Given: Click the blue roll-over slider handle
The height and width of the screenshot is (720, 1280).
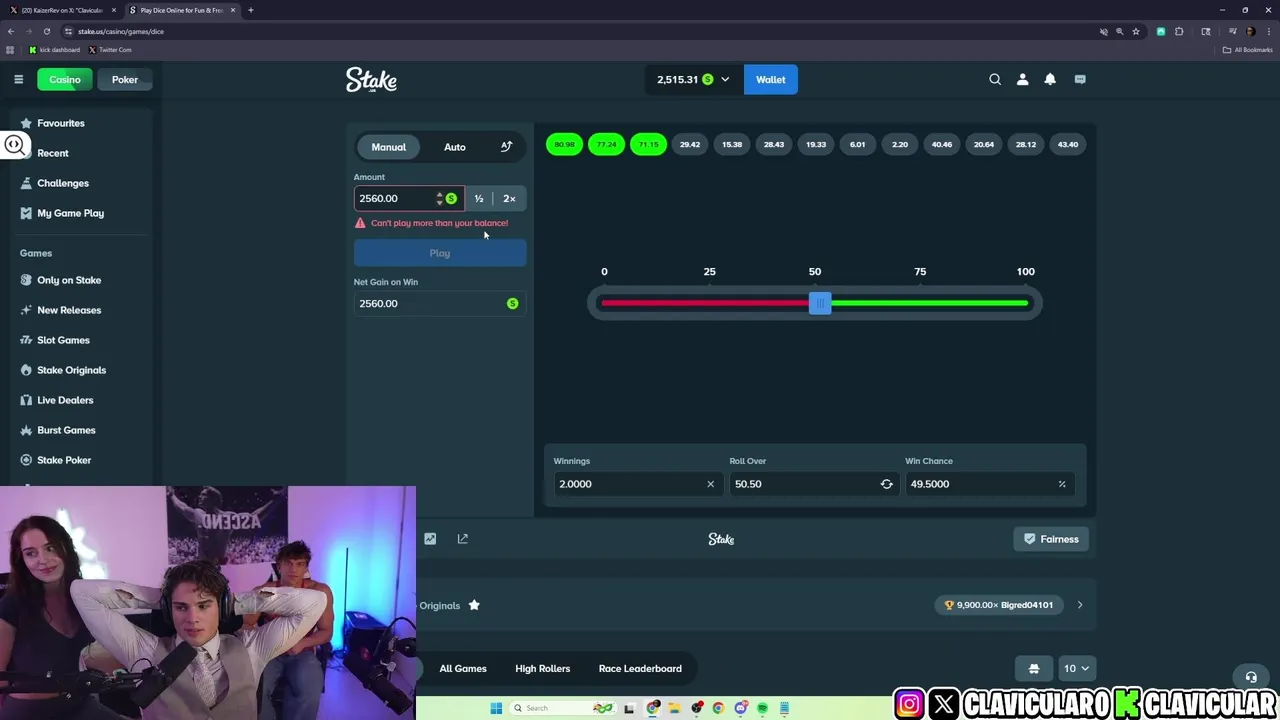Looking at the screenshot, I should coord(820,303).
